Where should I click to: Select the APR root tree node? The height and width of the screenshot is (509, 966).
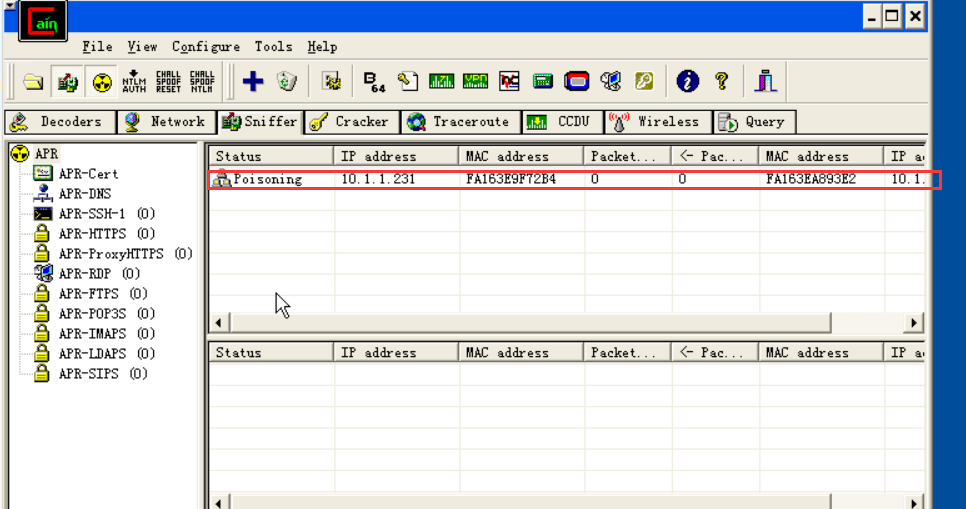click(46, 153)
